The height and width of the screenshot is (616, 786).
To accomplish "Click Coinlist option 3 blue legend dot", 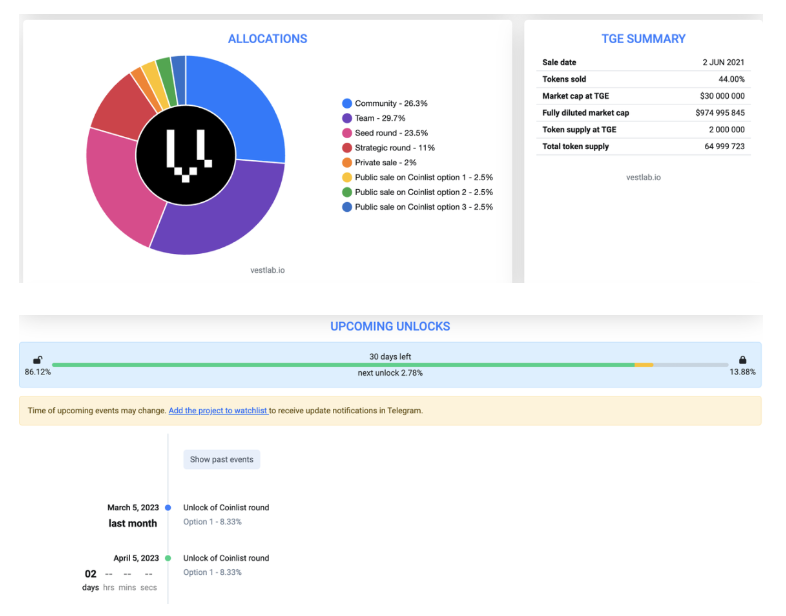I will click(347, 207).
